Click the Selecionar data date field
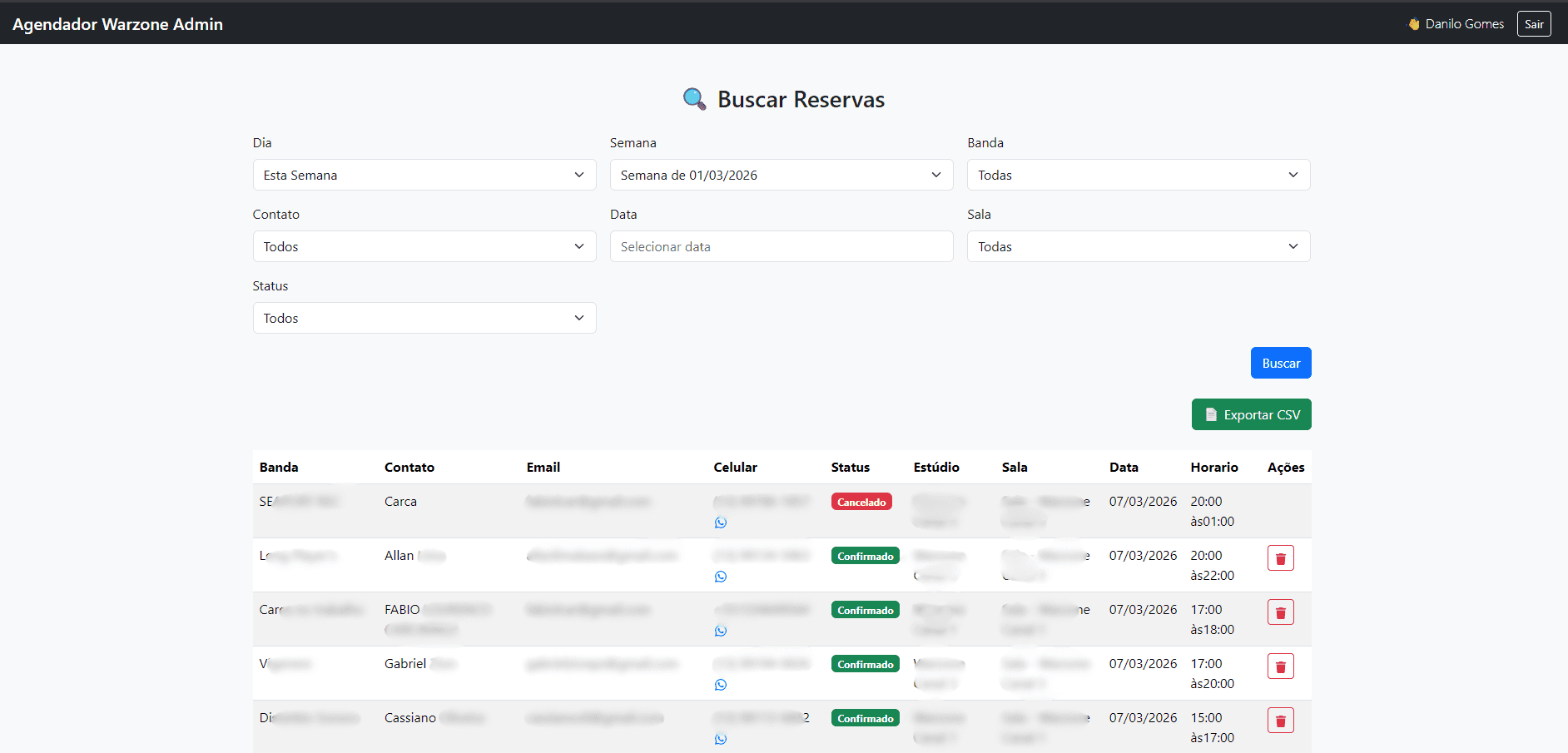Viewport: 1568px width, 753px height. pyautogui.click(x=781, y=246)
